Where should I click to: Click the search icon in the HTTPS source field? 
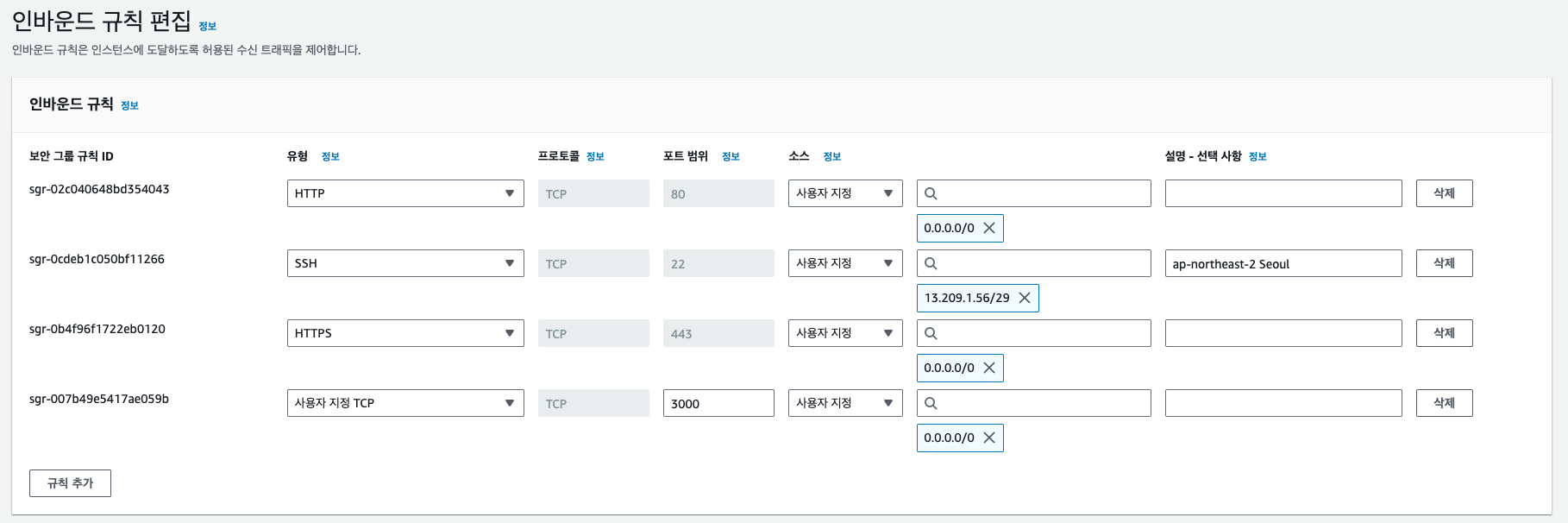[931, 333]
